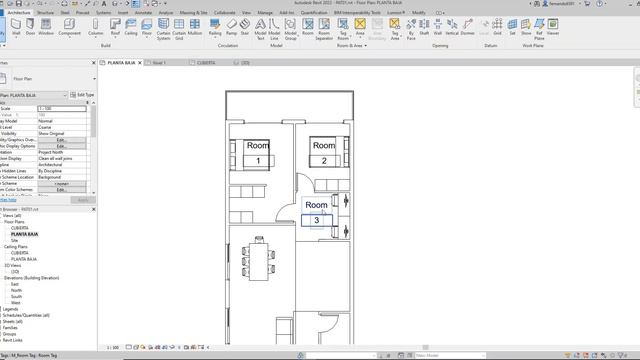Select the Wall opening tool

coord(438,27)
